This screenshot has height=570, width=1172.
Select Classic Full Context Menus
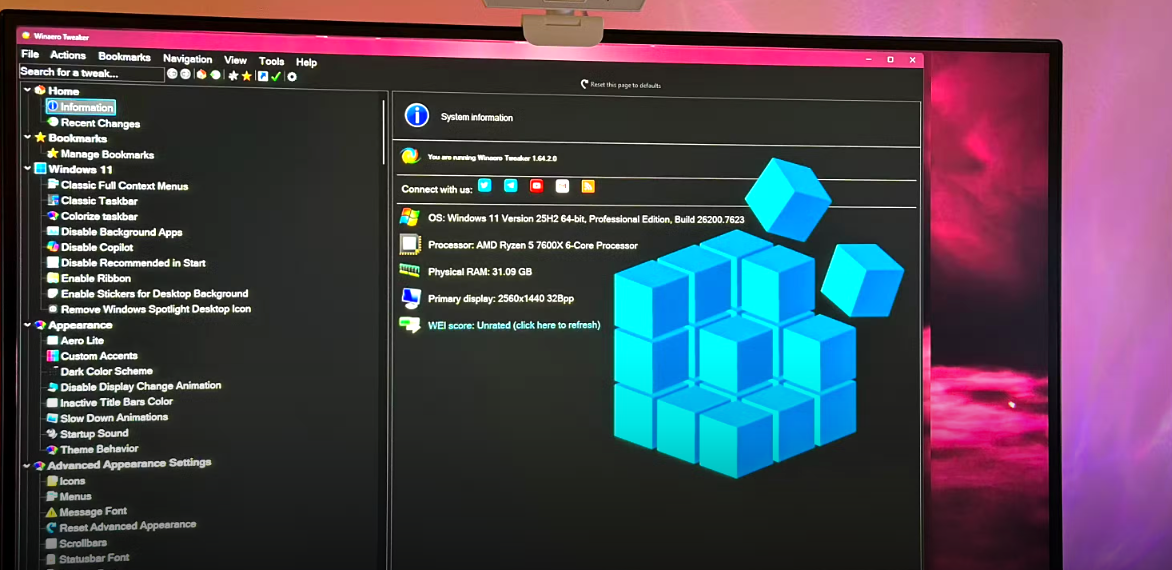[124, 185]
